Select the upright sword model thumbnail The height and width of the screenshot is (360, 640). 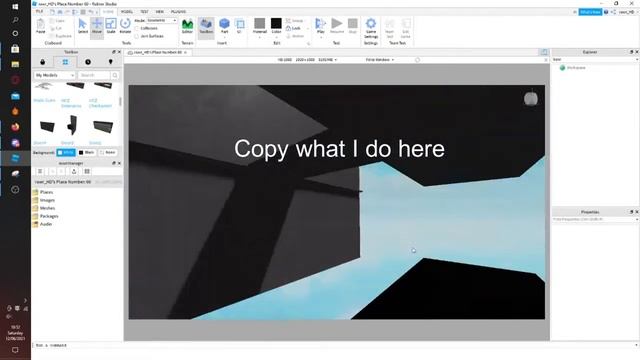click(x=72, y=125)
